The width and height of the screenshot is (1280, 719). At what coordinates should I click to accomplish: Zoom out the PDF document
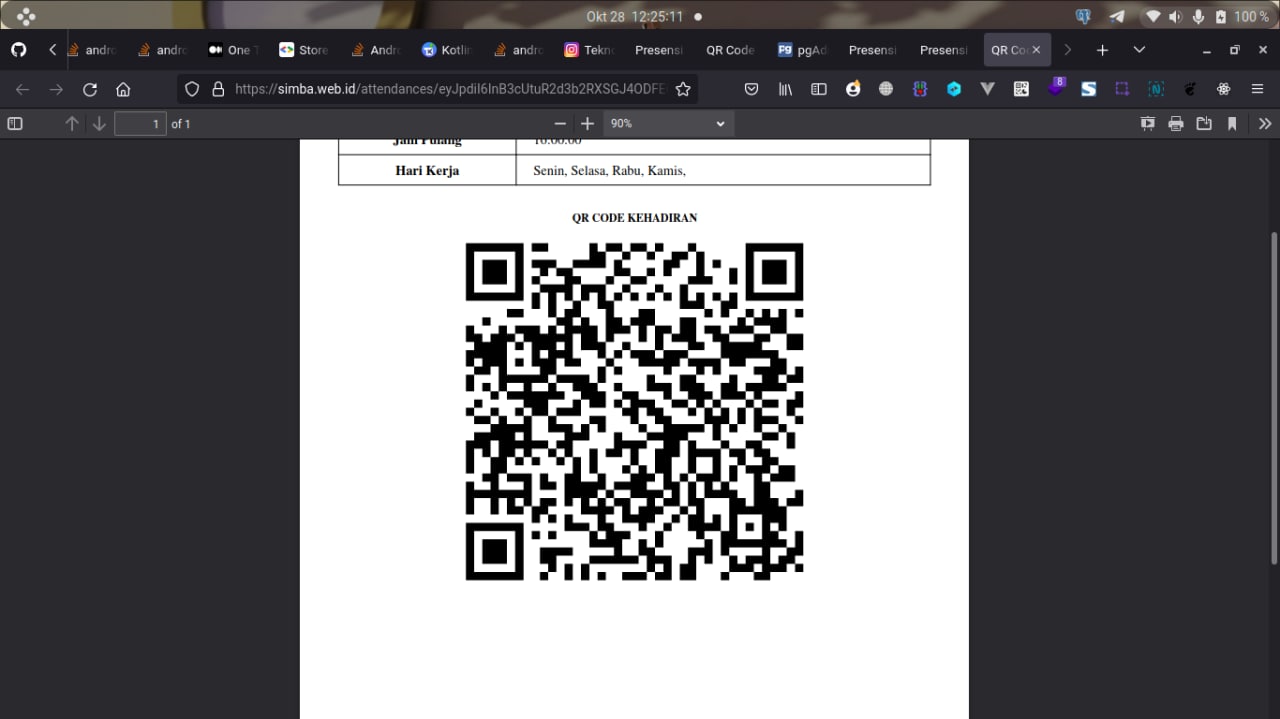[x=560, y=124]
